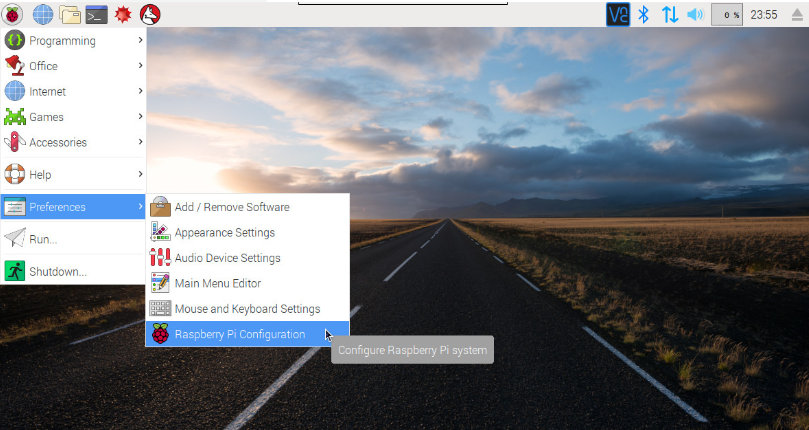
Task: Open the Raspberry Pi main menu
Action: (12, 14)
